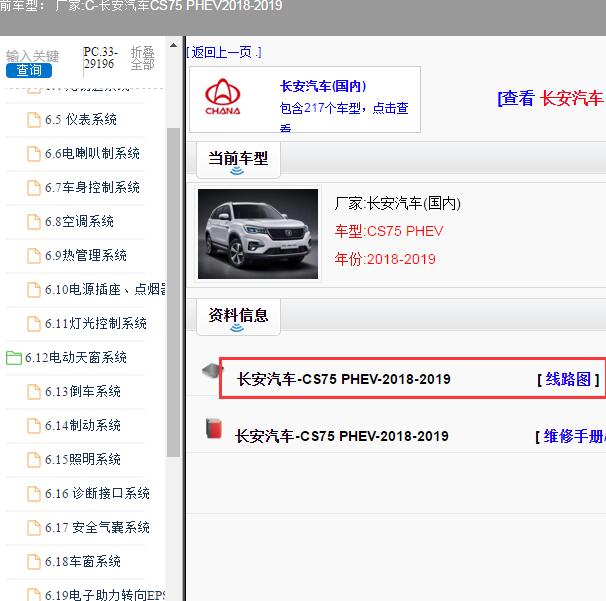Click the page icon beside 6.5 仪表系统
This screenshot has width=606, height=601.
point(34,120)
